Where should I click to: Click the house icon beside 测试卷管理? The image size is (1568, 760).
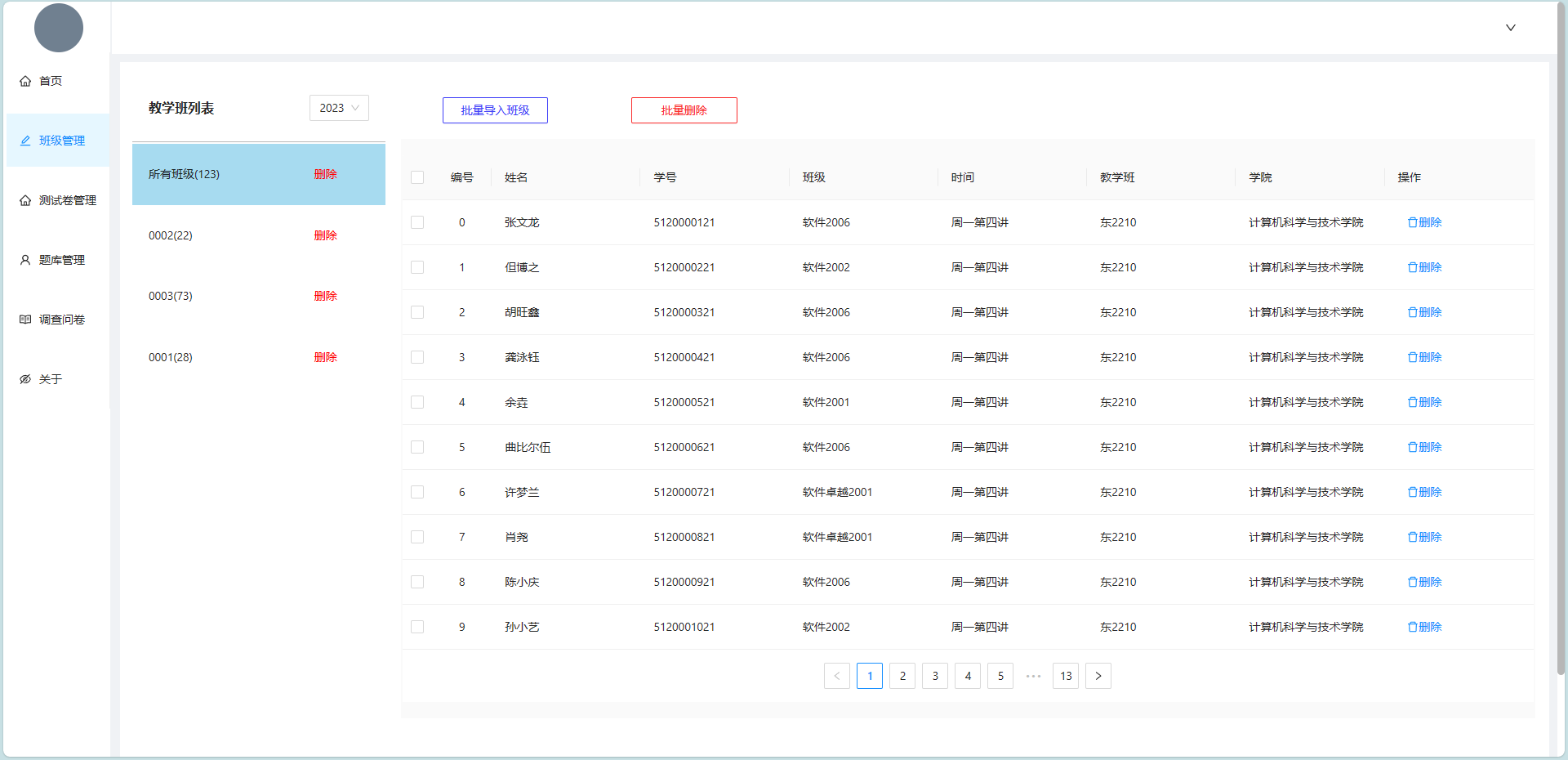click(25, 200)
